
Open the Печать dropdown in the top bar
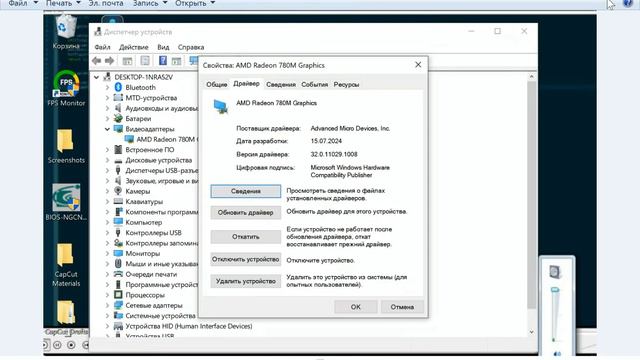tap(63, 3)
